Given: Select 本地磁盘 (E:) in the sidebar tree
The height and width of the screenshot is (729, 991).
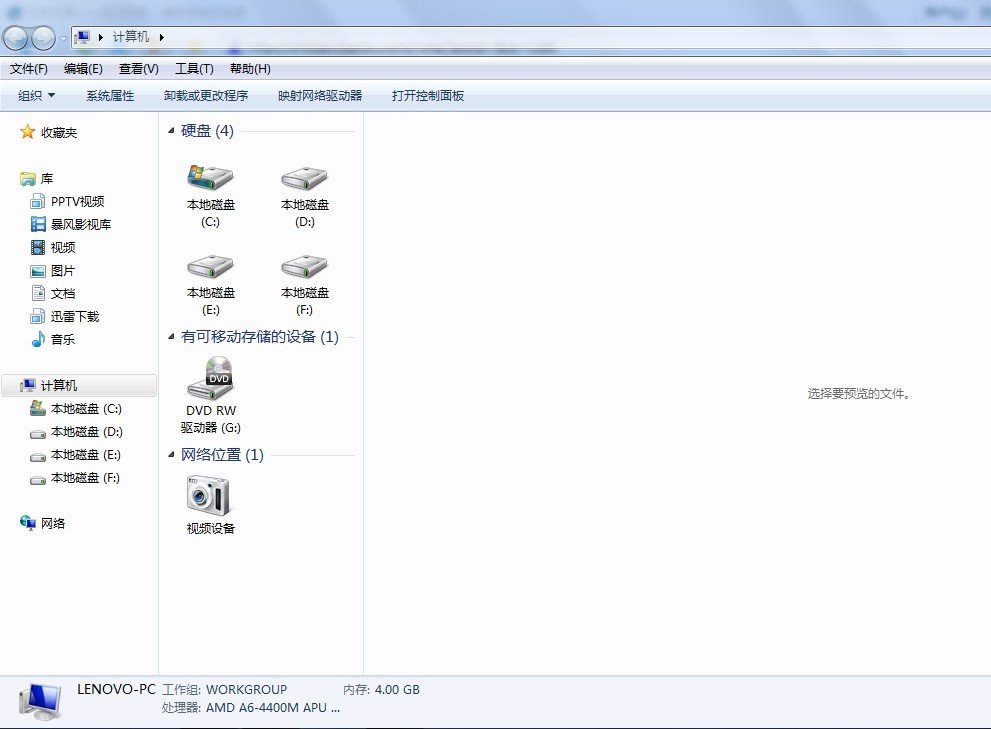Looking at the screenshot, I should pyautogui.click(x=85, y=455).
